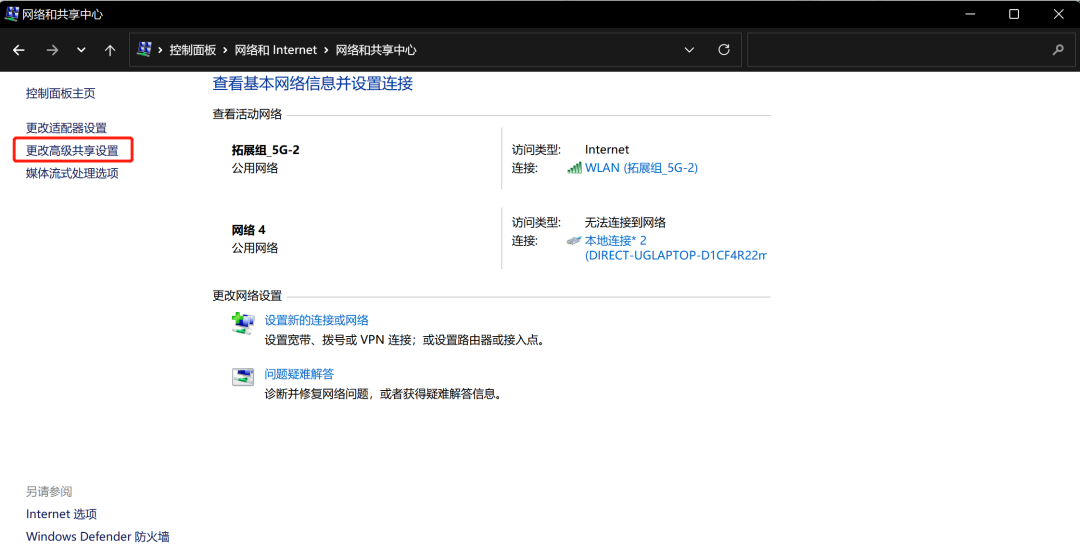Click the set up new connection icon
Image resolution: width=1080 pixels, height=559 pixels.
[243, 323]
